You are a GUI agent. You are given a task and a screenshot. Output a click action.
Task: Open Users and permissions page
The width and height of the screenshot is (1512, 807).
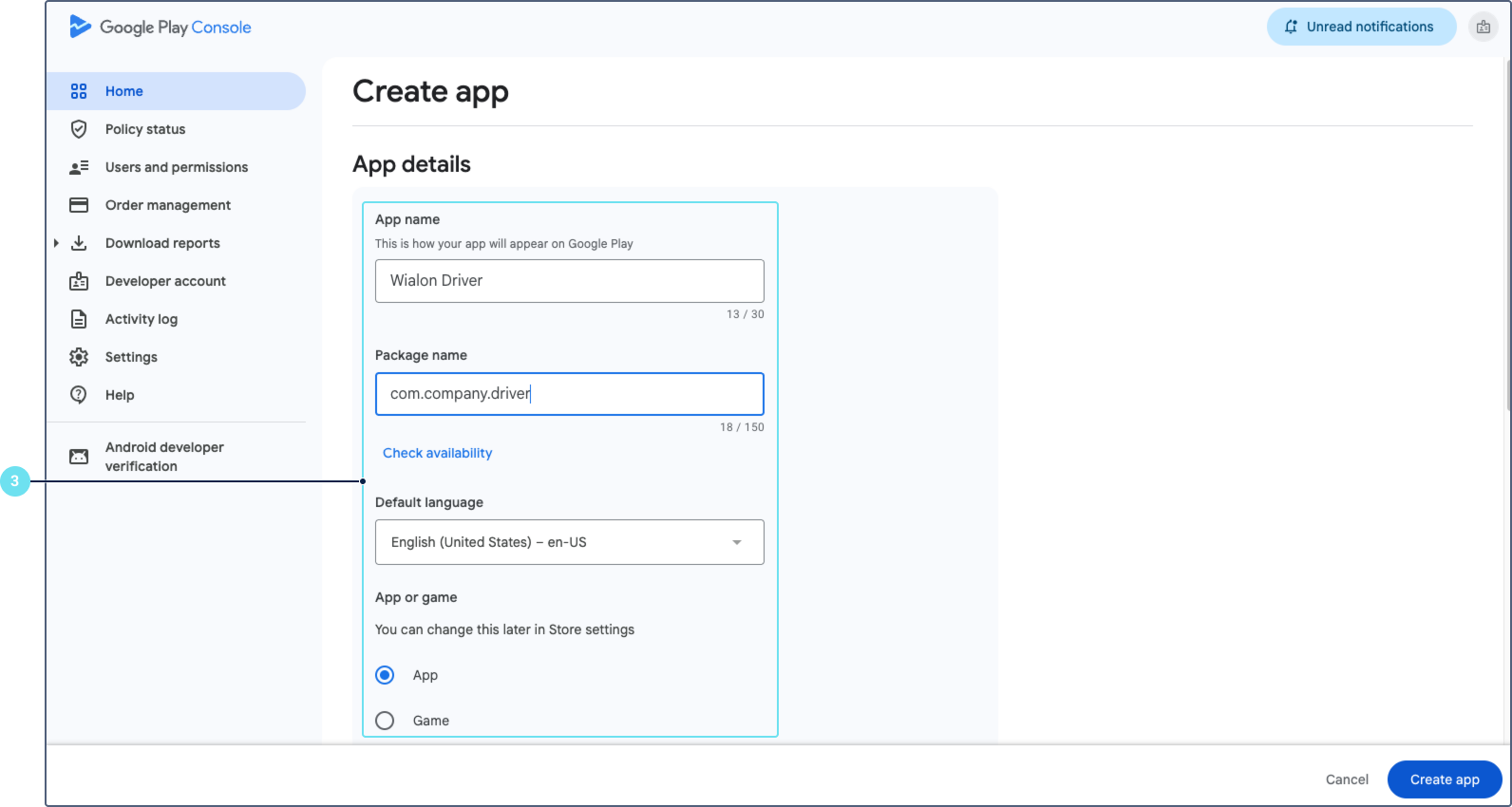pyautogui.click(x=176, y=167)
